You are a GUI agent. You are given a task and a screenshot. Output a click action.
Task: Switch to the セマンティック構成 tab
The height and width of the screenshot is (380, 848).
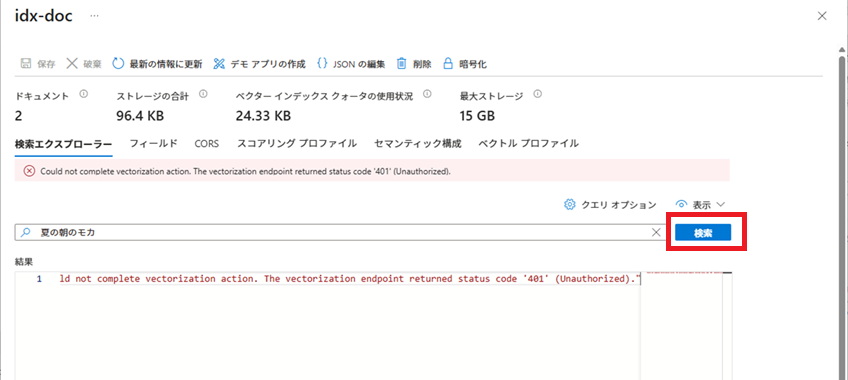[418, 144]
